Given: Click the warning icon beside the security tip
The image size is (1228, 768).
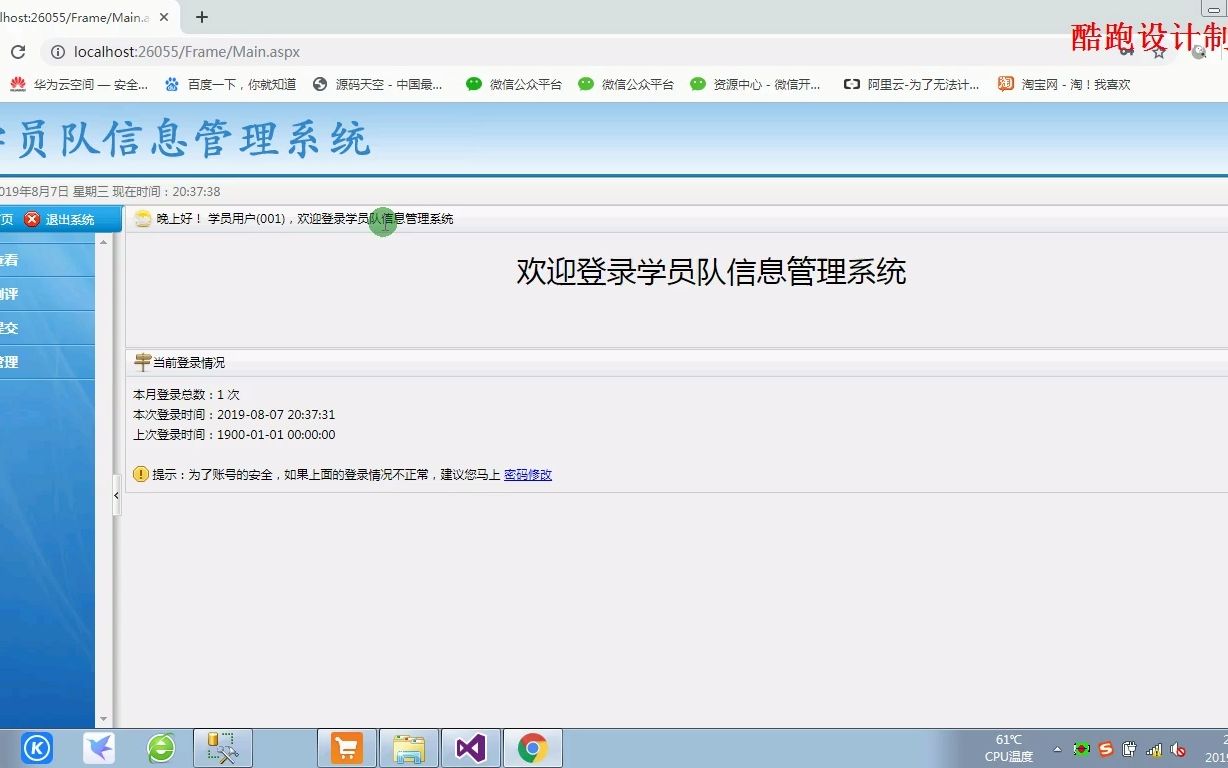Looking at the screenshot, I should [x=141, y=474].
